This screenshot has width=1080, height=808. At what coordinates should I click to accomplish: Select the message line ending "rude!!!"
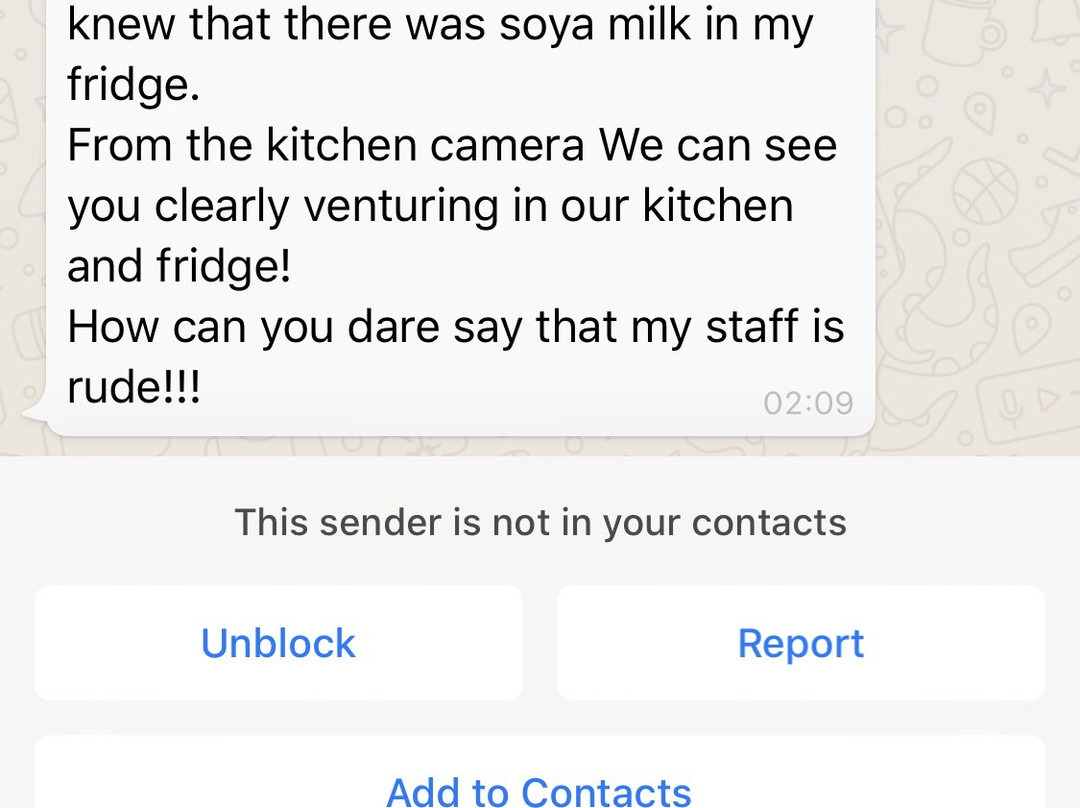134,388
